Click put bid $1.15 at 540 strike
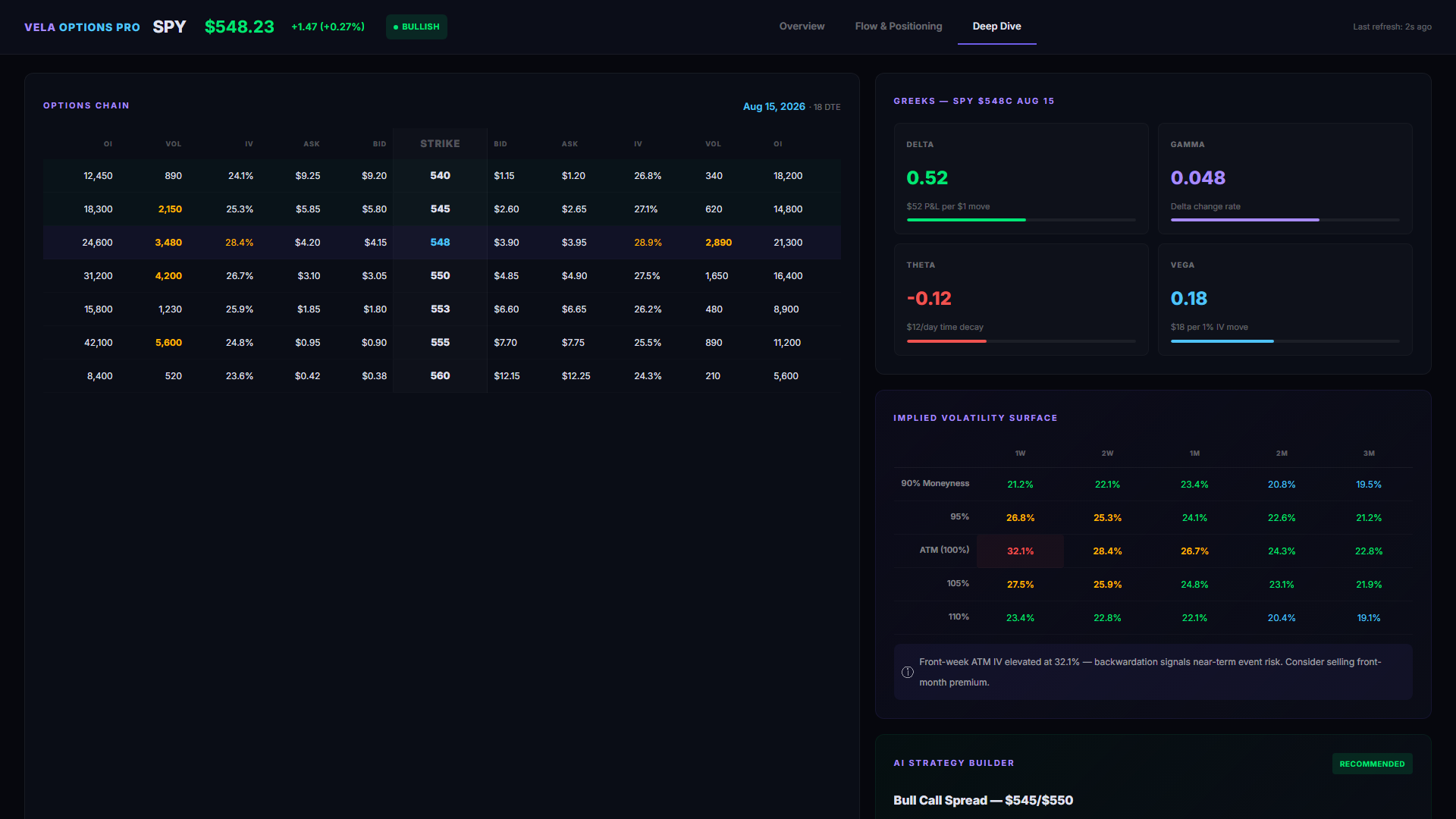Viewport: 1456px width, 819px height. coord(504,175)
